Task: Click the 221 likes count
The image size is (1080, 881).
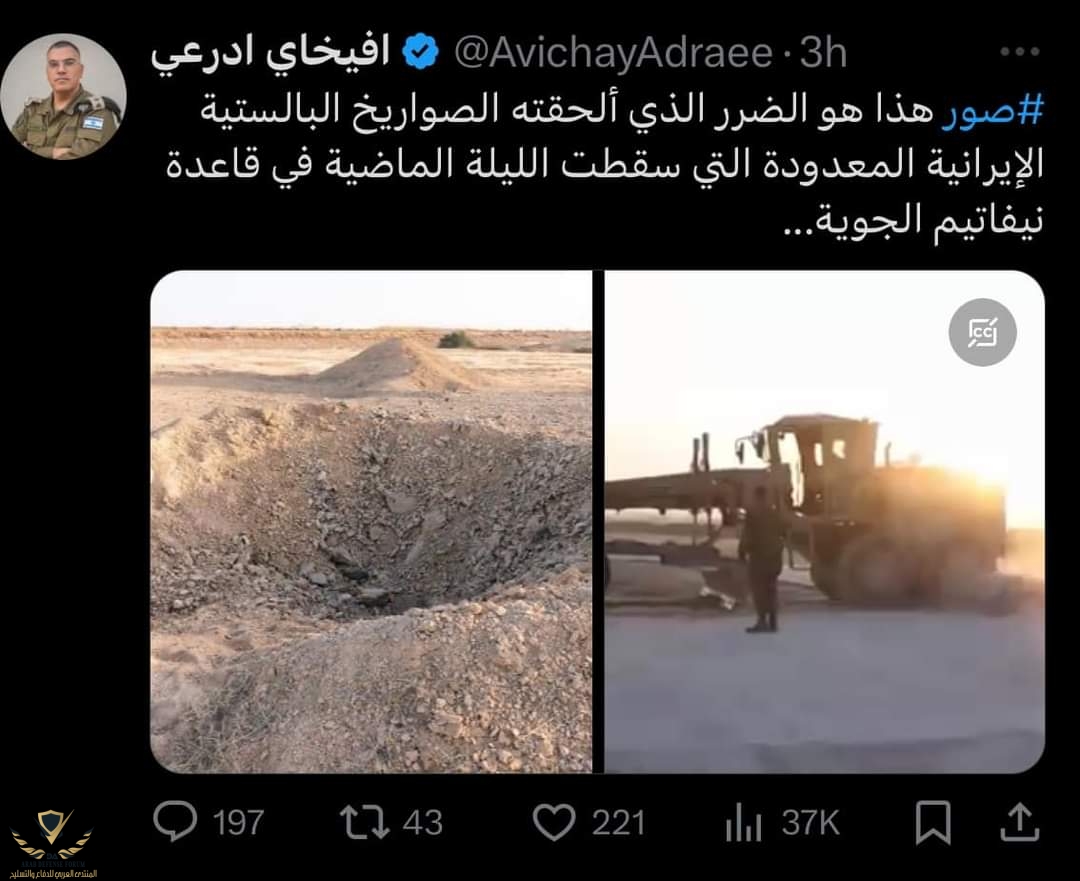Action: coord(618,822)
